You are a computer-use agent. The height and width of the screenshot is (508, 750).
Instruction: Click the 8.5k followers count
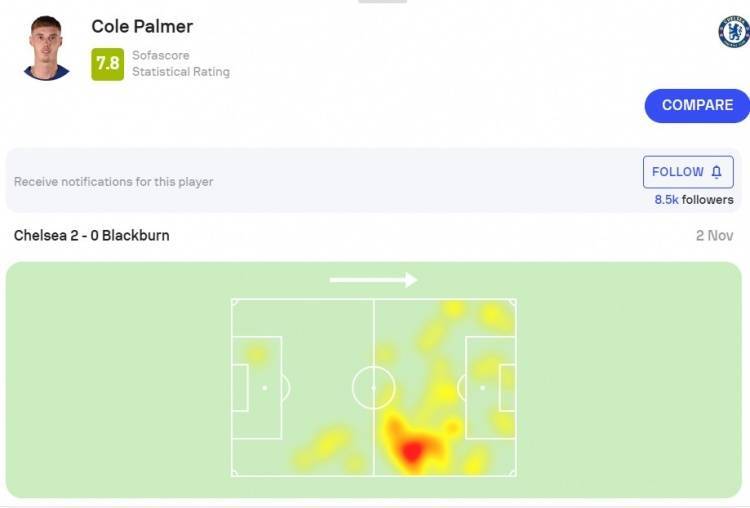[x=694, y=199]
